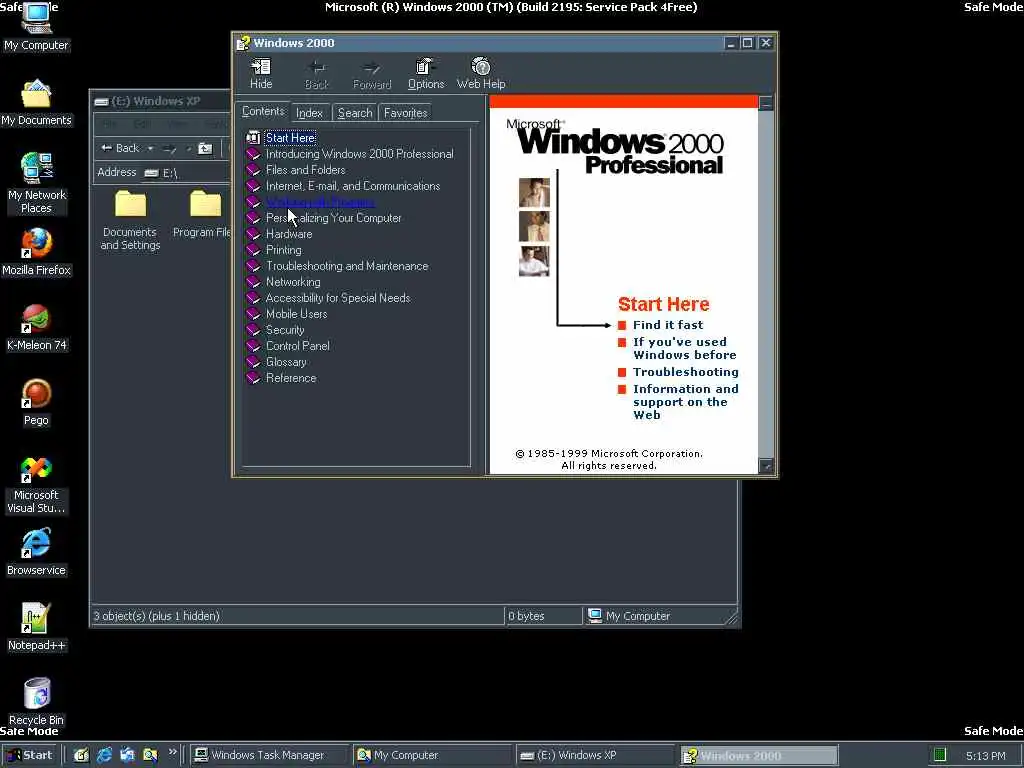Select the Documents and Settings folder
The image size is (1024, 768).
[130, 221]
